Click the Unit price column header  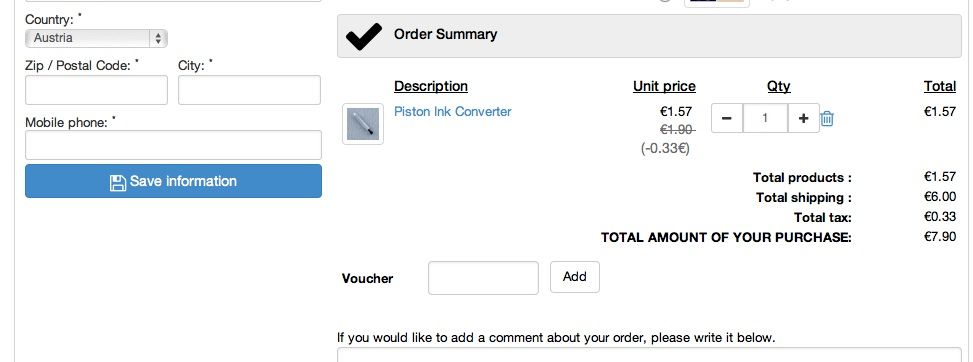[664, 86]
